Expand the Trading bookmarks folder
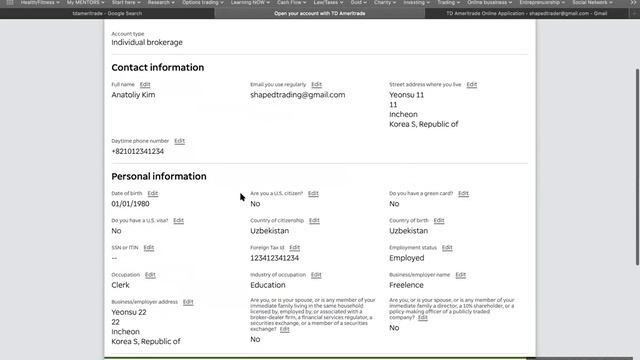Screen dimensions: 640x360 pos(448,2)
